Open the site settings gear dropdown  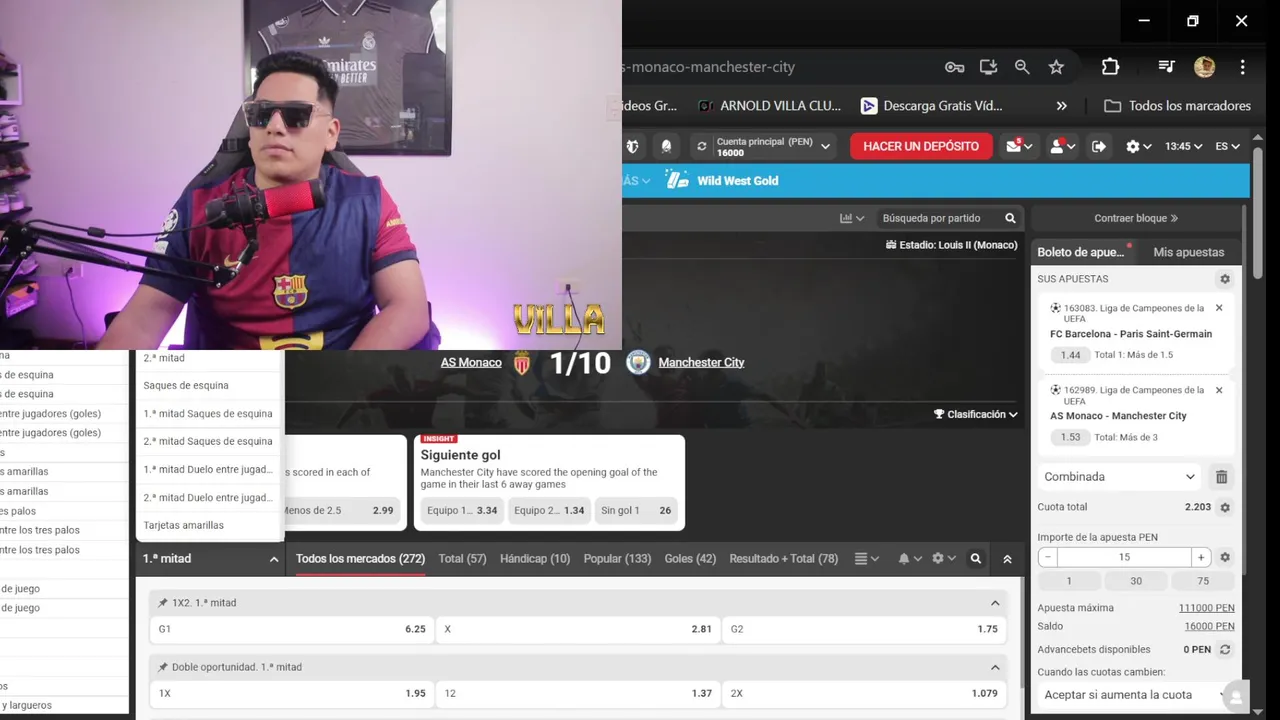[1138, 146]
